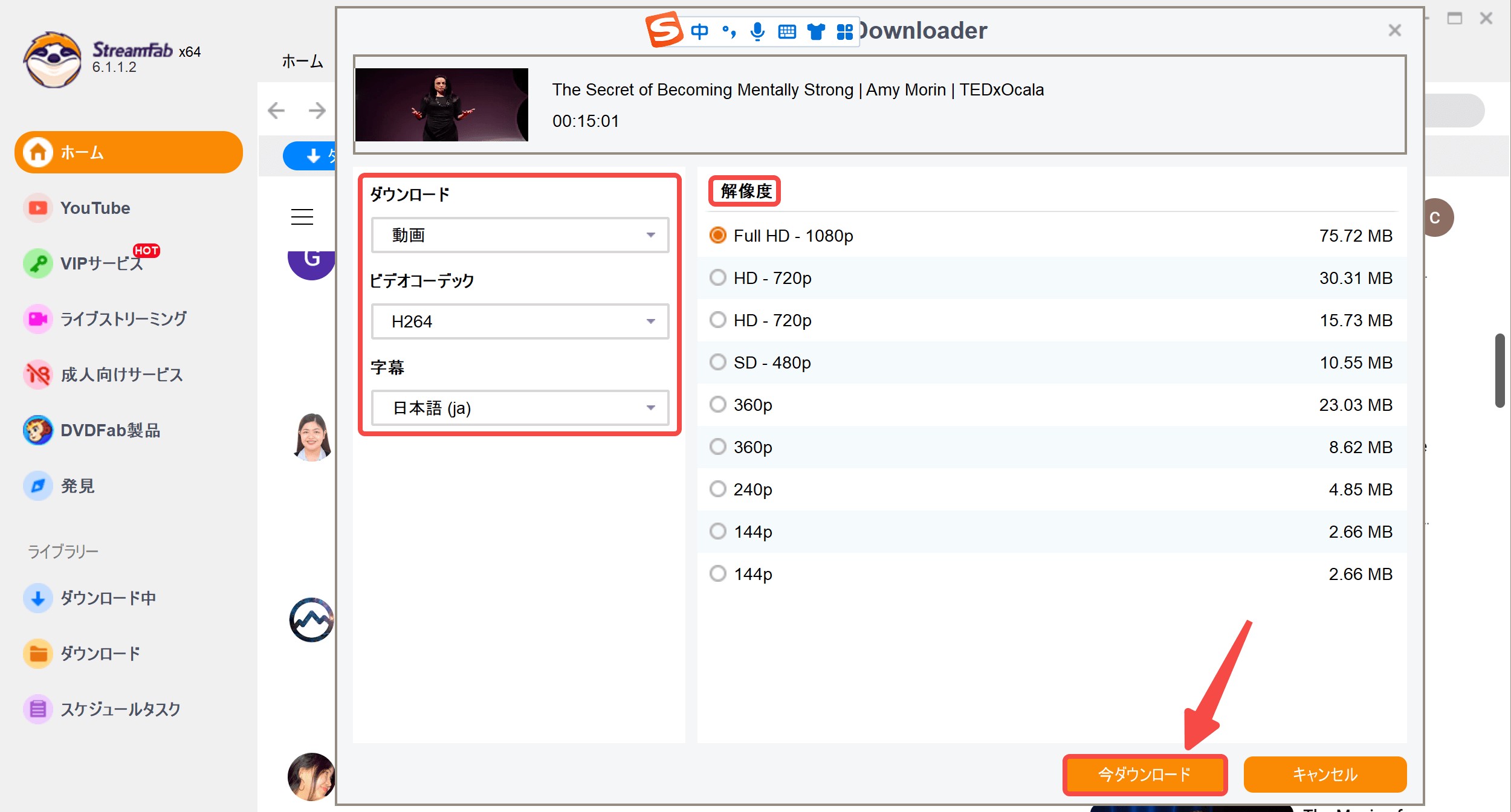Click the Sogou S input-method logo
The height and width of the screenshot is (812, 1511).
coord(664,30)
